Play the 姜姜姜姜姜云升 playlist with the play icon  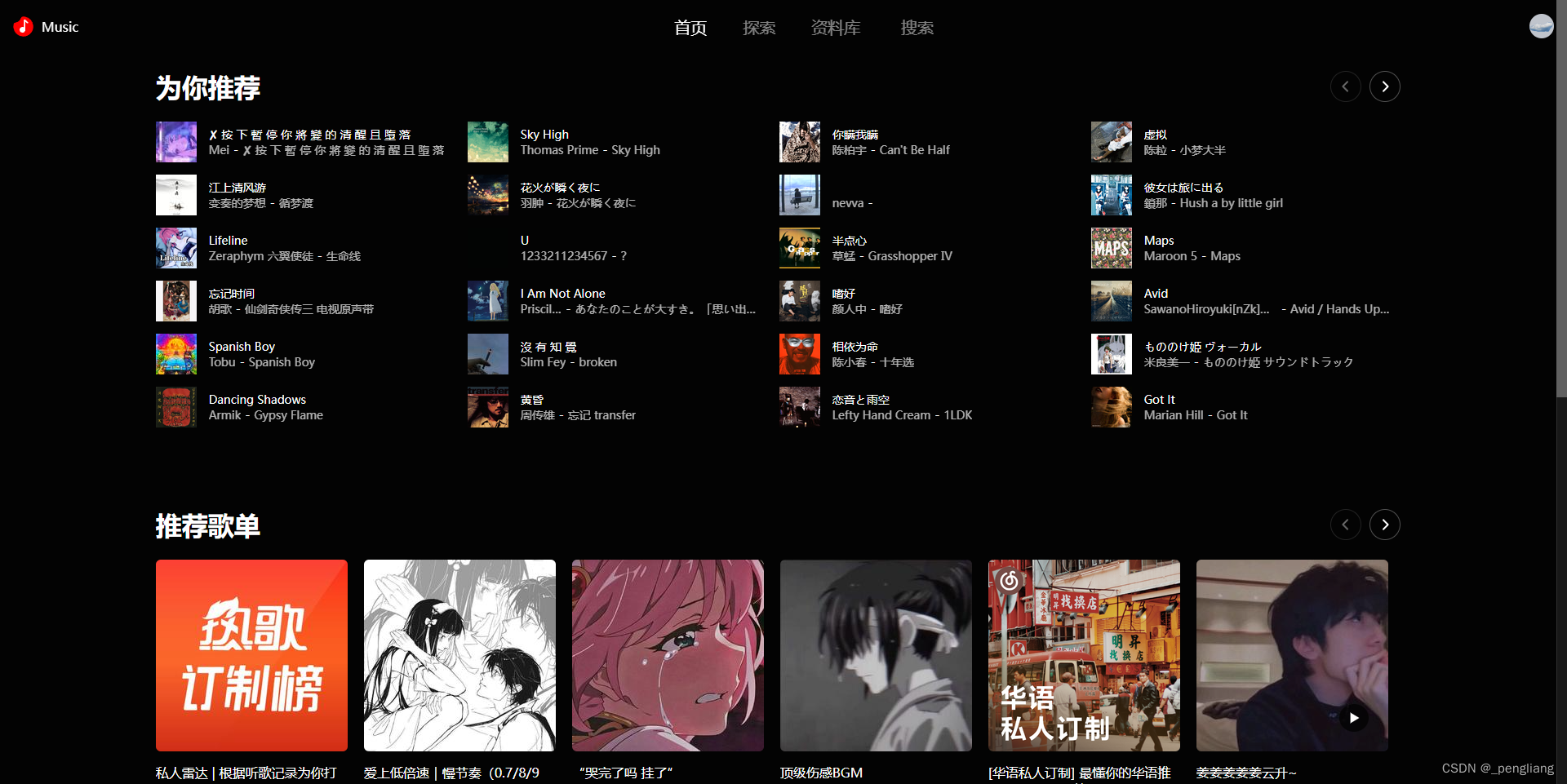tap(1353, 718)
